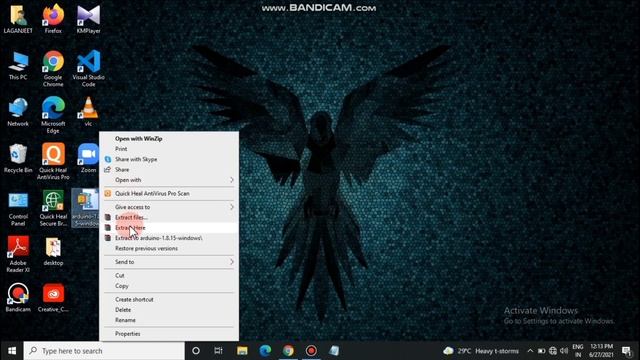Image resolution: width=640 pixels, height=360 pixels.
Task: Launch Quick Heal Secure Browser shortcut
Action: tap(53, 208)
